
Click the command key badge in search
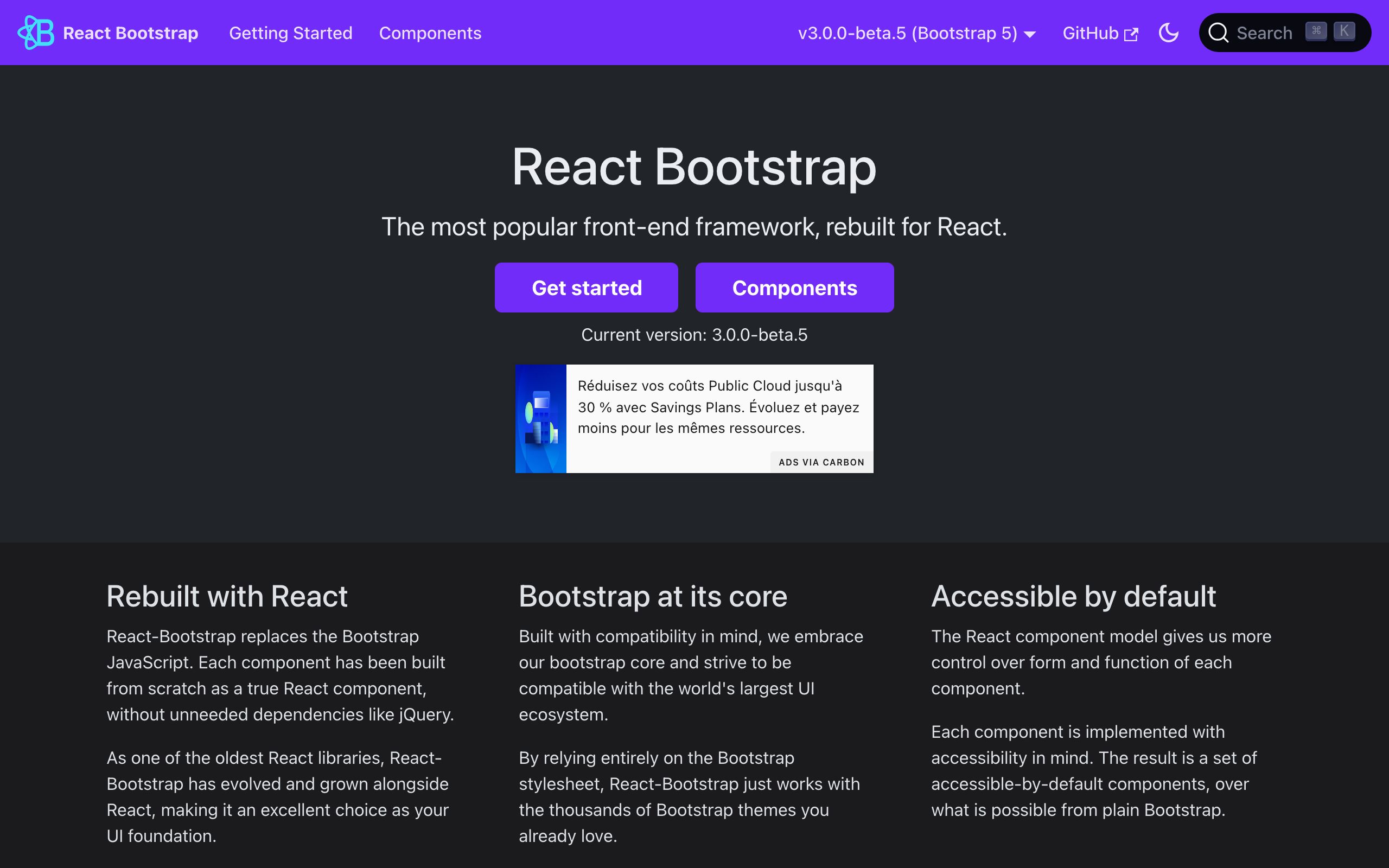pos(1316,31)
